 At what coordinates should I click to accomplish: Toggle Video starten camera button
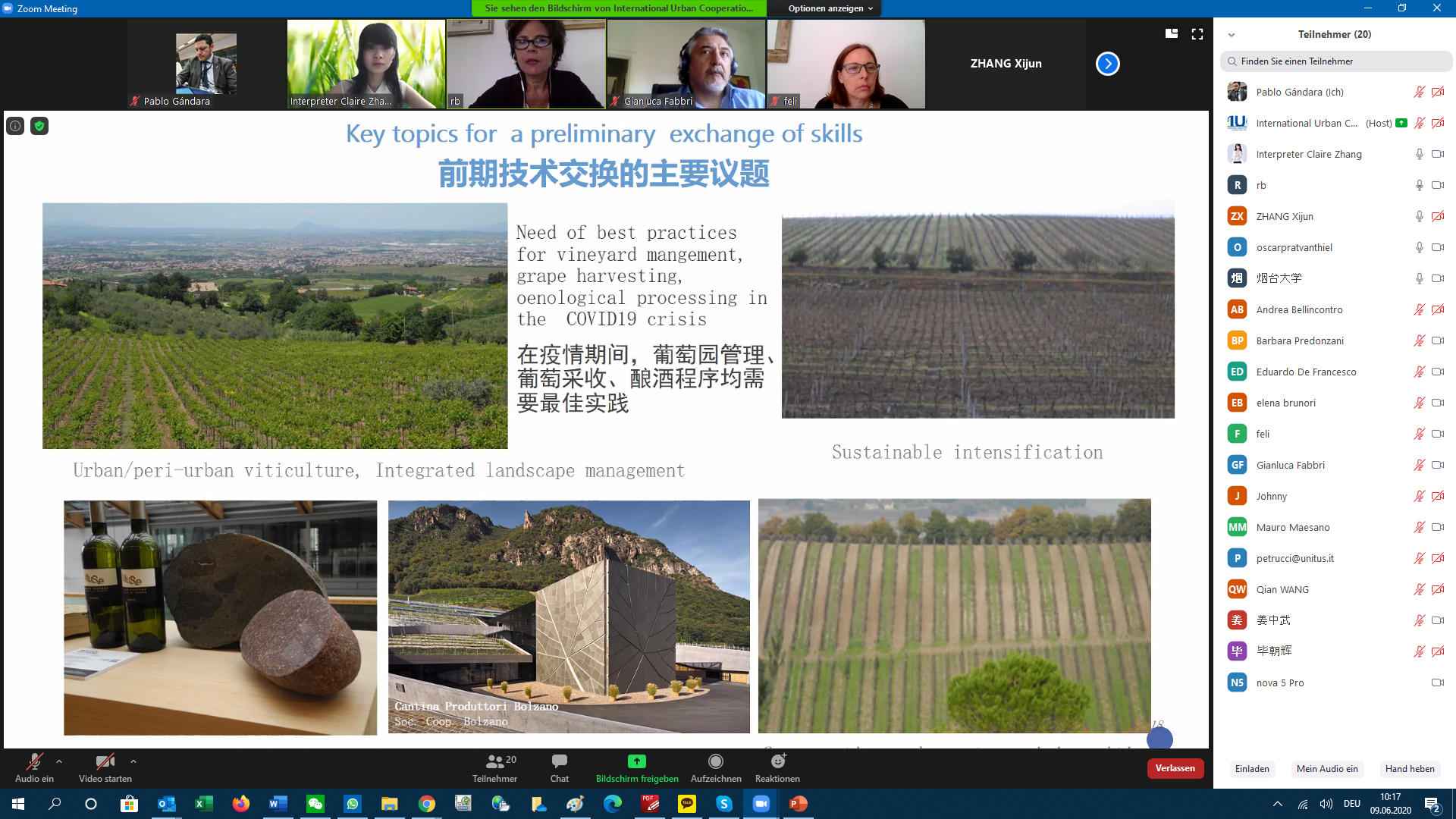[105, 761]
